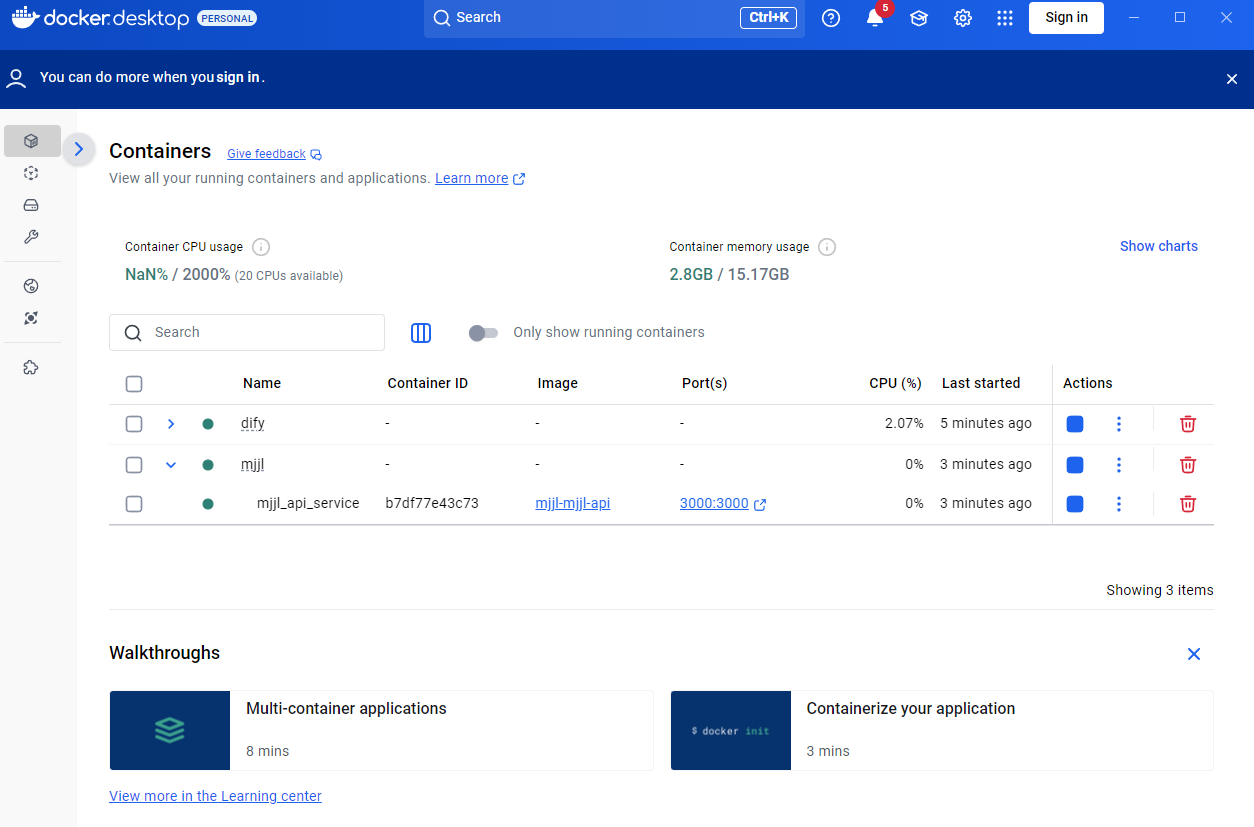Click the Show charts link
This screenshot has height=827, width=1254.
[1159, 246]
